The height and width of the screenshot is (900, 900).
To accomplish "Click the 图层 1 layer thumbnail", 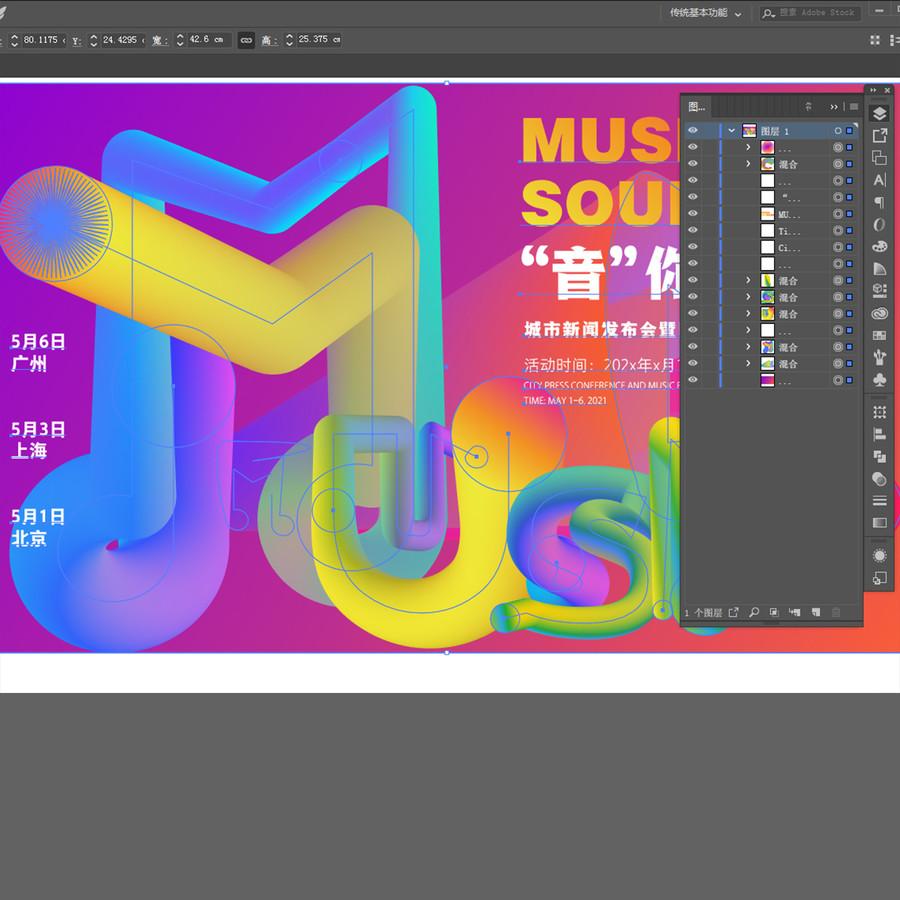I will click(x=749, y=131).
